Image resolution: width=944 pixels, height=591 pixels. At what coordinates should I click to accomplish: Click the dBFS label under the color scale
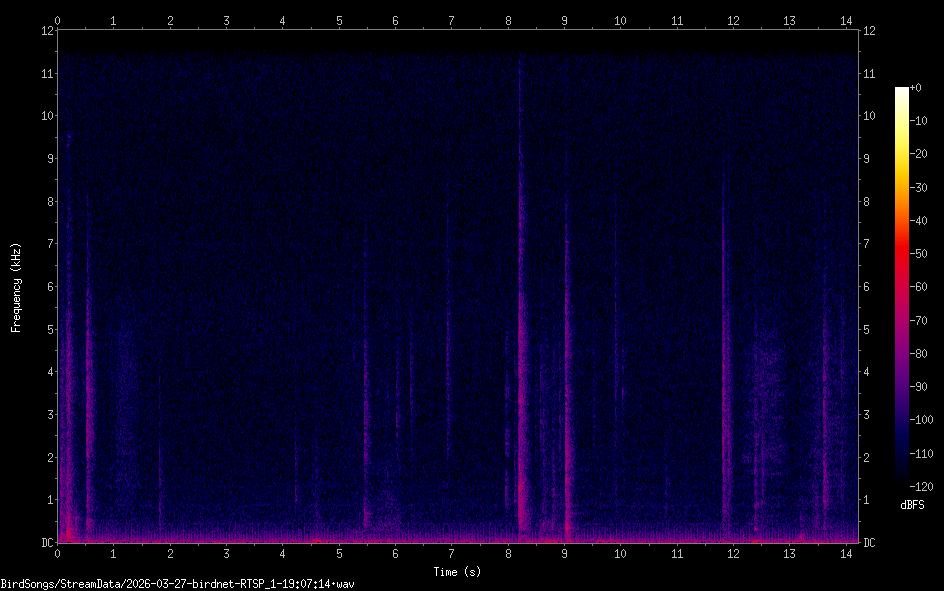pos(912,506)
